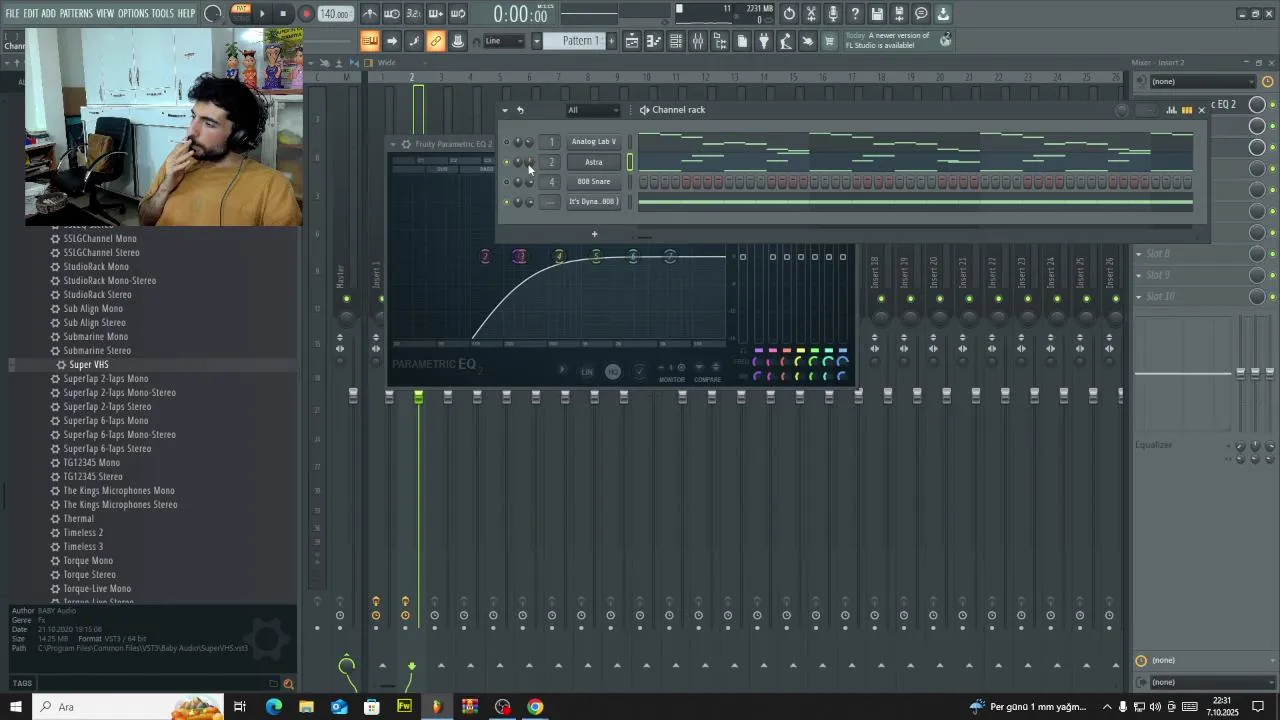The height and width of the screenshot is (720, 1280).
Task: Click the green selected insert fader
Action: pyautogui.click(x=418, y=397)
